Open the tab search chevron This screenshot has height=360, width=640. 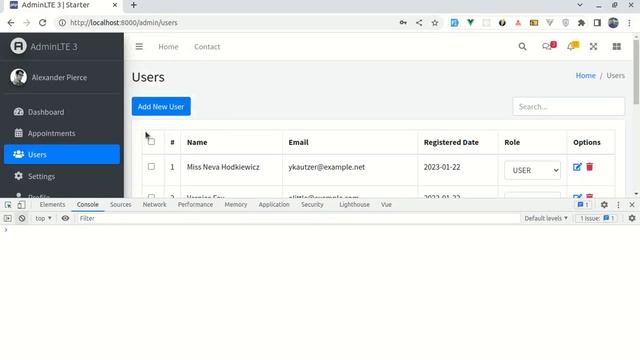pos(580,5)
